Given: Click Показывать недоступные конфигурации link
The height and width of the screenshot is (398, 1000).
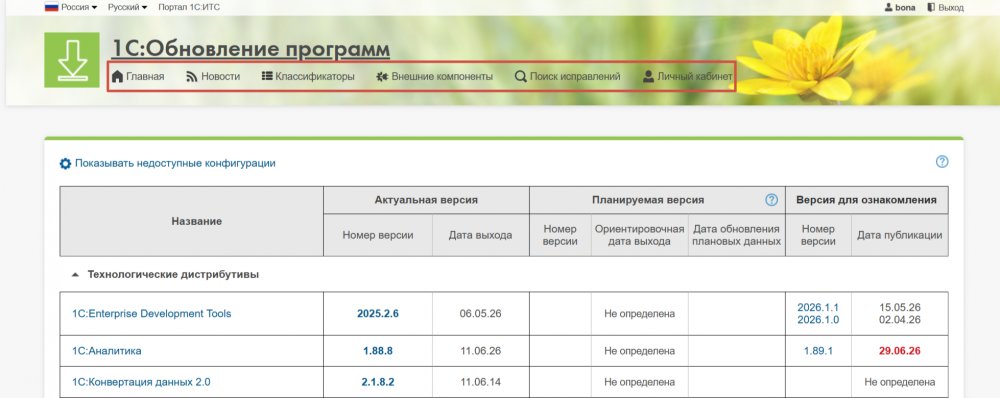Looking at the screenshot, I should [x=175, y=163].
